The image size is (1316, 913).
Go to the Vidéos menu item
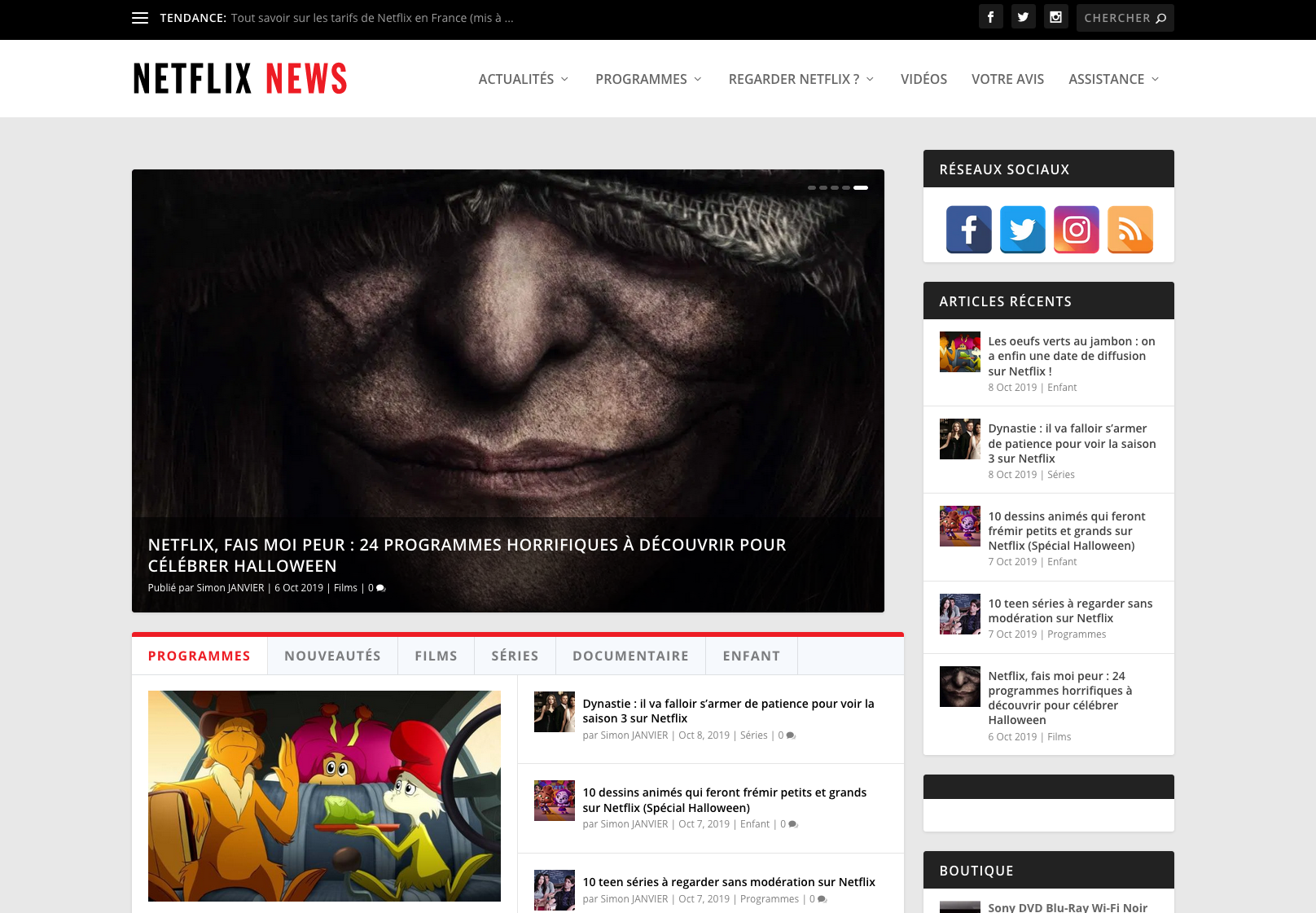point(923,79)
